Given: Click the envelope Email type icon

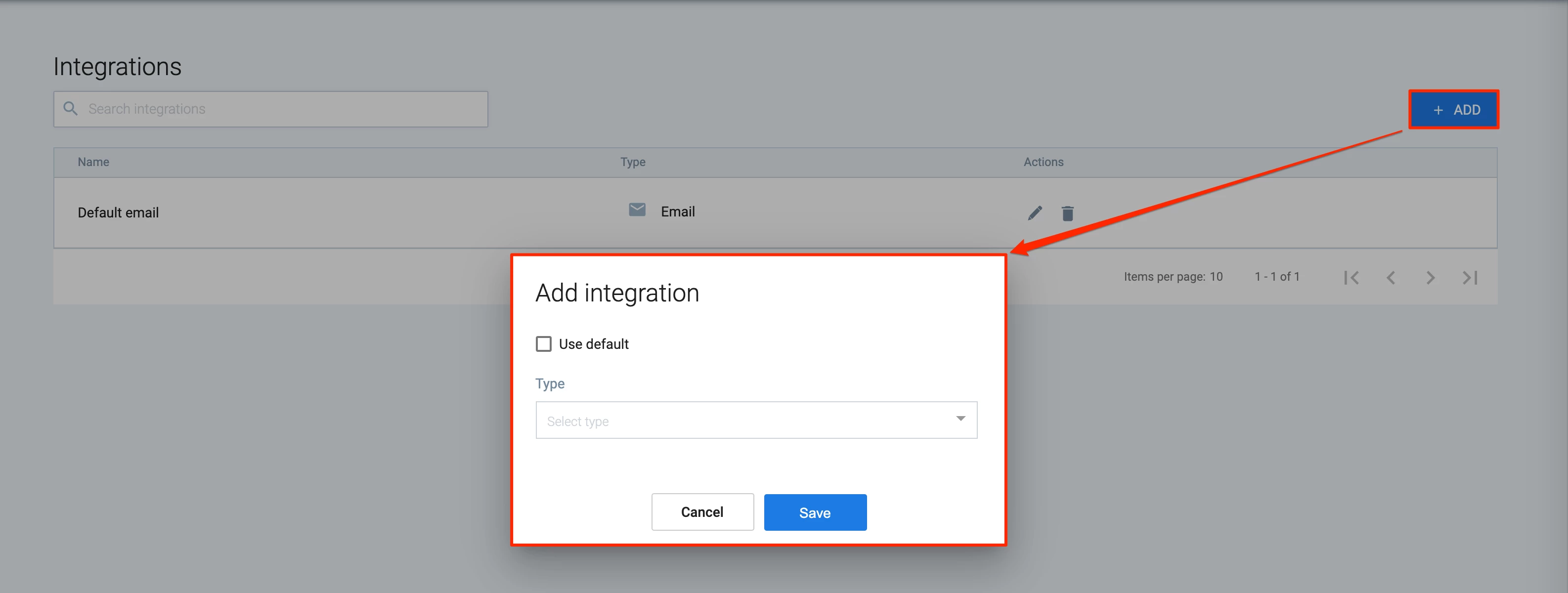Looking at the screenshot, I should point(637,210).
